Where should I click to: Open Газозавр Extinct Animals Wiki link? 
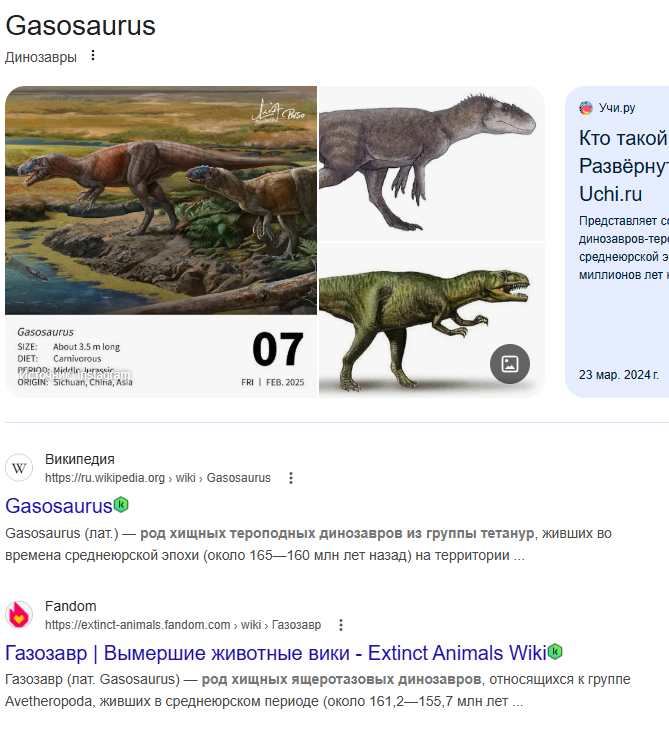[276, 653]
